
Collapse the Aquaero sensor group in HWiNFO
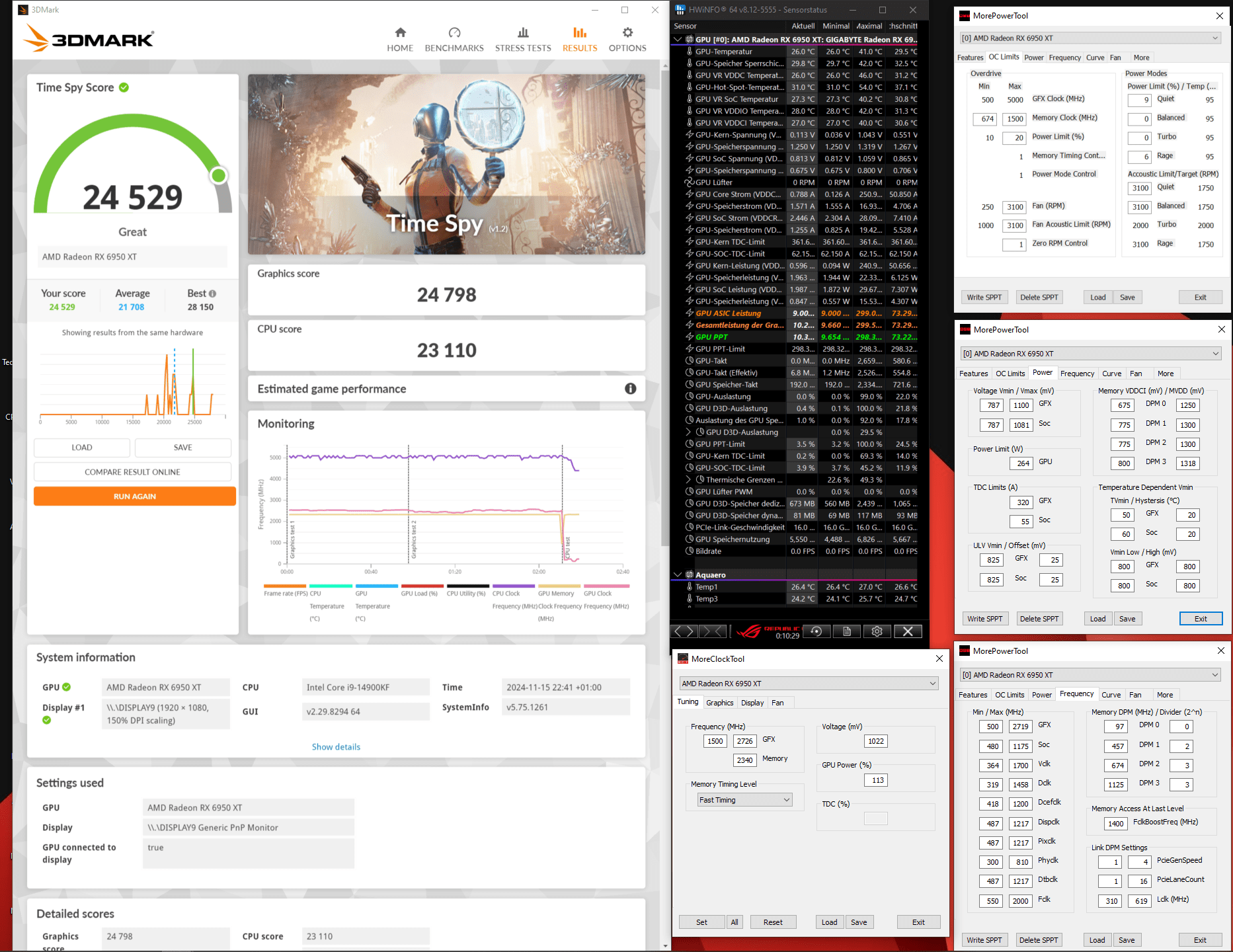[x=677, y=575]
